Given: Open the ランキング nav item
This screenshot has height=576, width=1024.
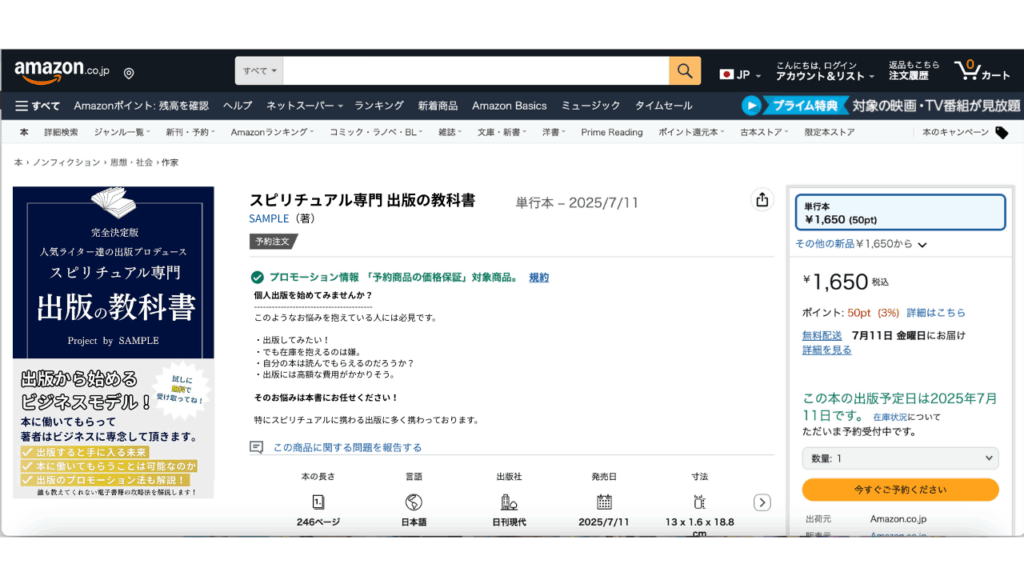Looking at the screenshot, I should (x=379, y=106).
